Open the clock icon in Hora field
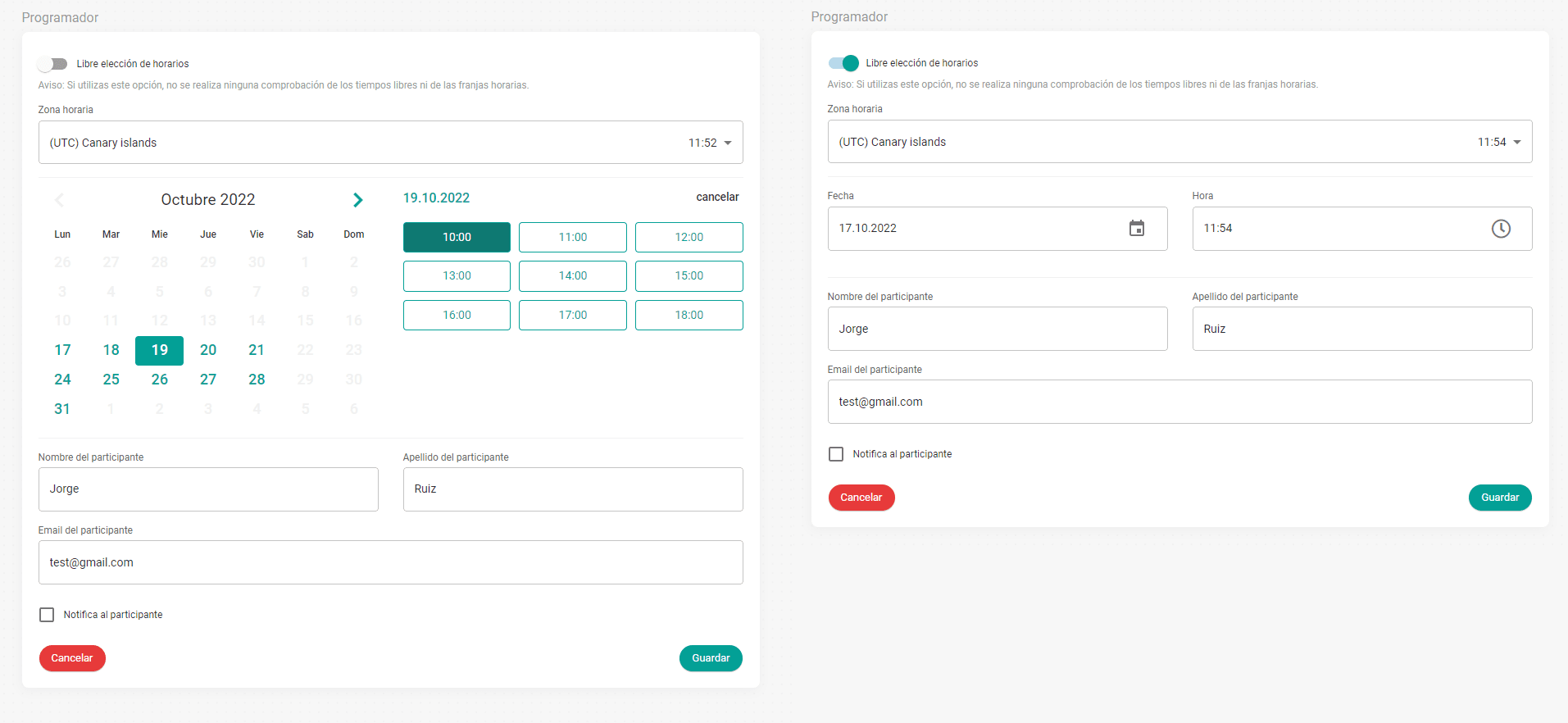 [x=1500, y=229]
